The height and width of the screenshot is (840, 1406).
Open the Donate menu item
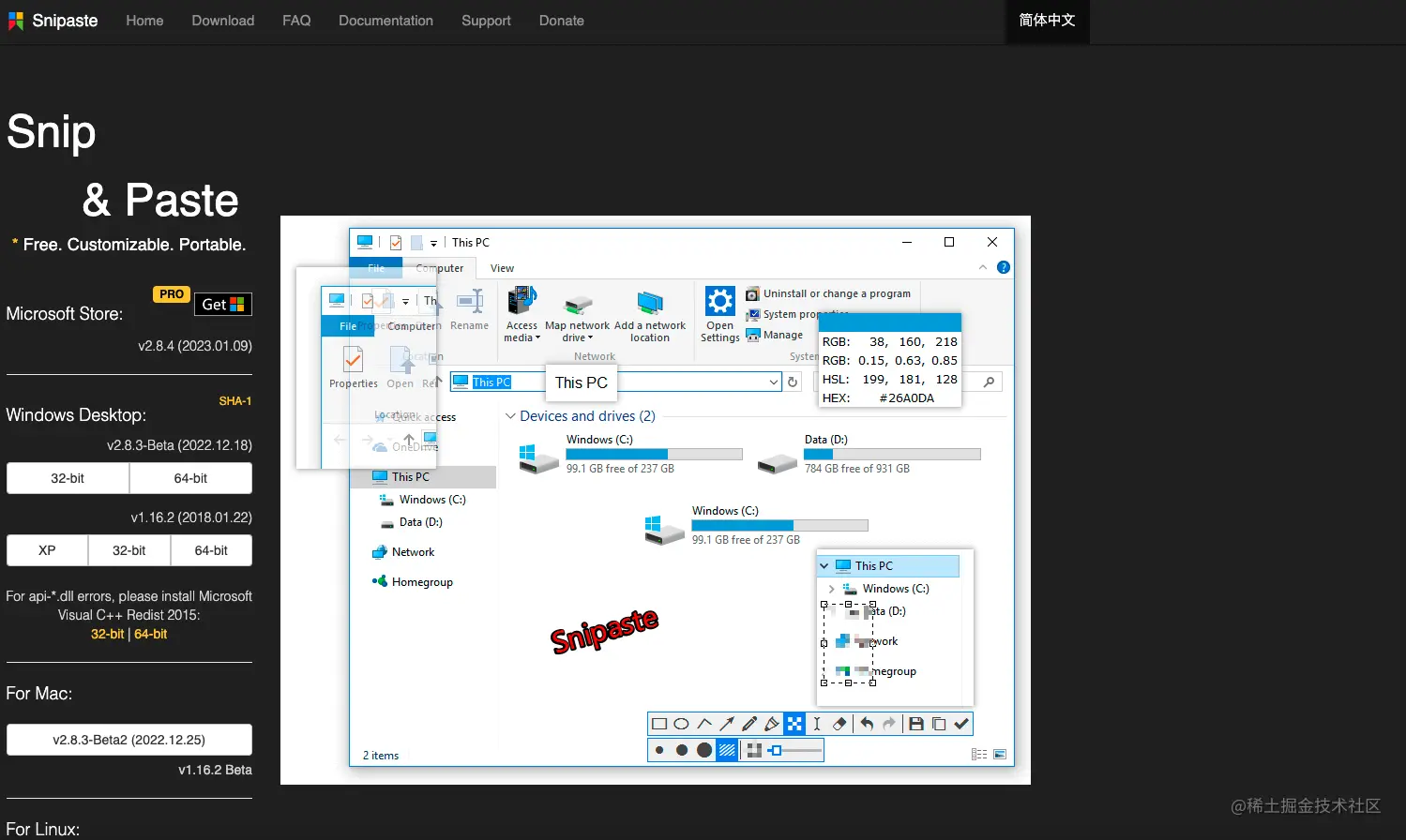tap(562, 21)
